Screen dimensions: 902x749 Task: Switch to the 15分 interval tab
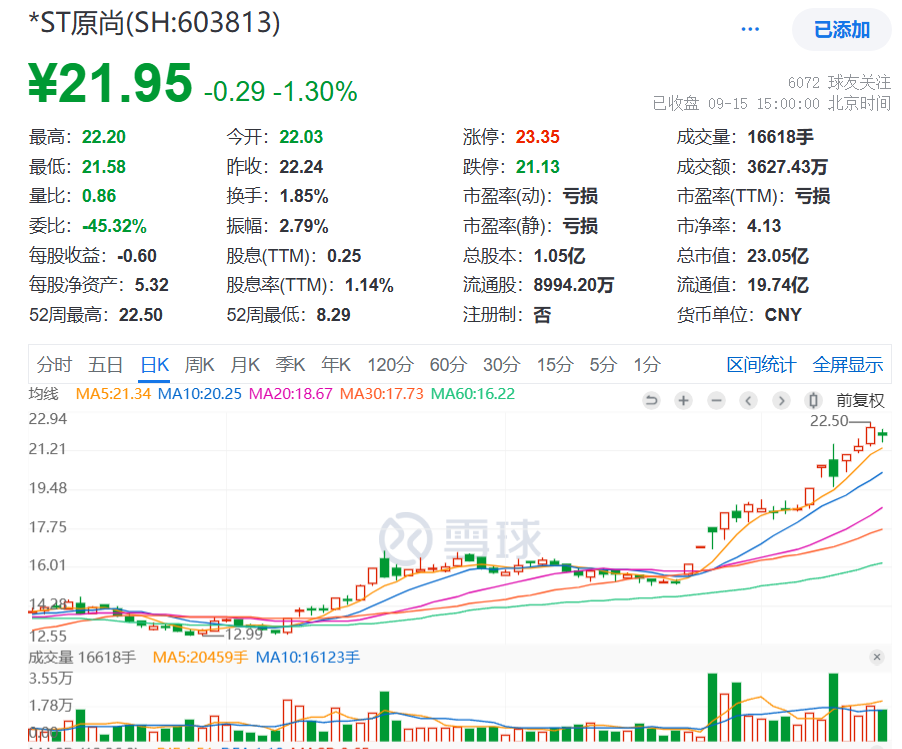point(555,365)
